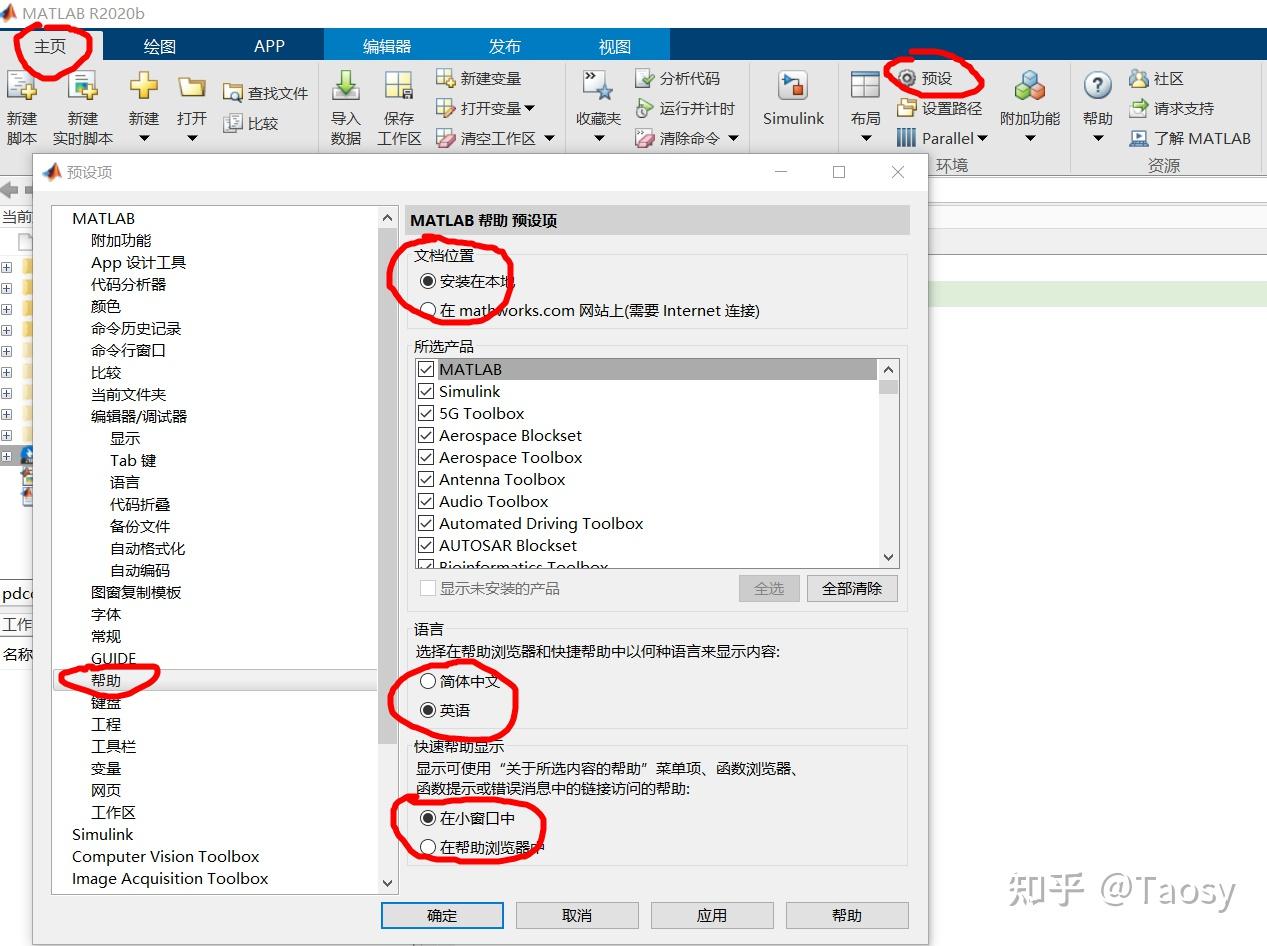The width and height of the screenshot is (1267, 946).
Task: Expand the 布局 dropdown arrow
Action: [865, 139]
